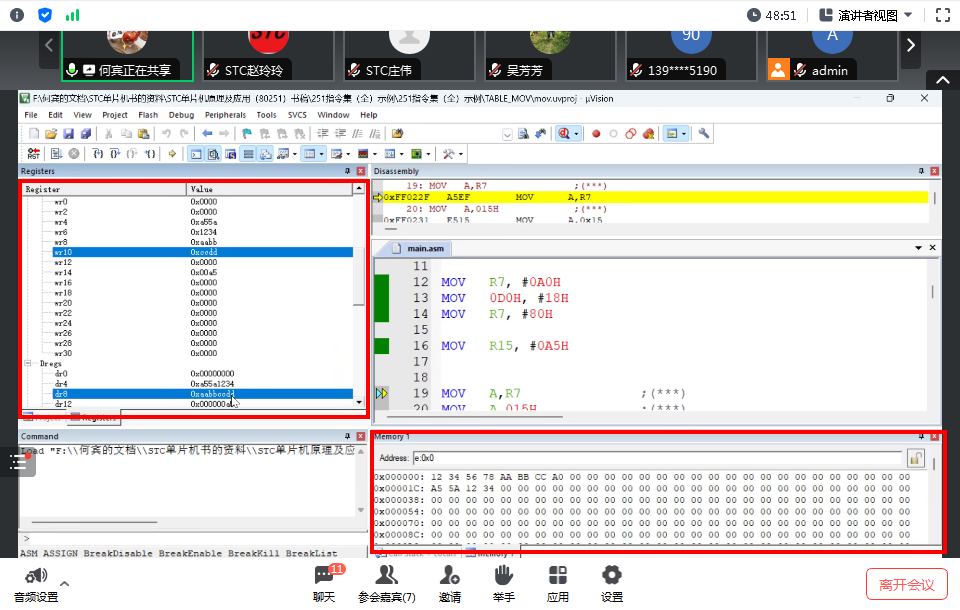Click the 邀请 invite button

tap(449, 584)
